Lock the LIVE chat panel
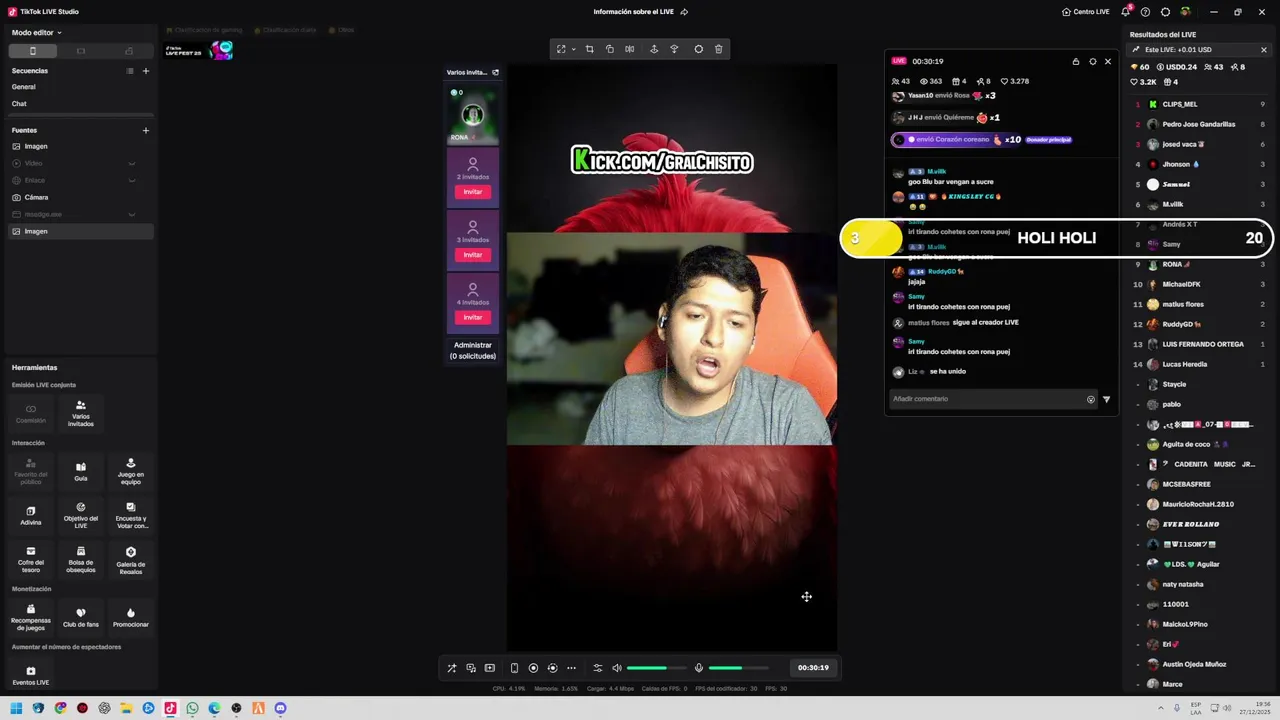Screen dimensions: 1280x720 click(x=1076, y=62)
